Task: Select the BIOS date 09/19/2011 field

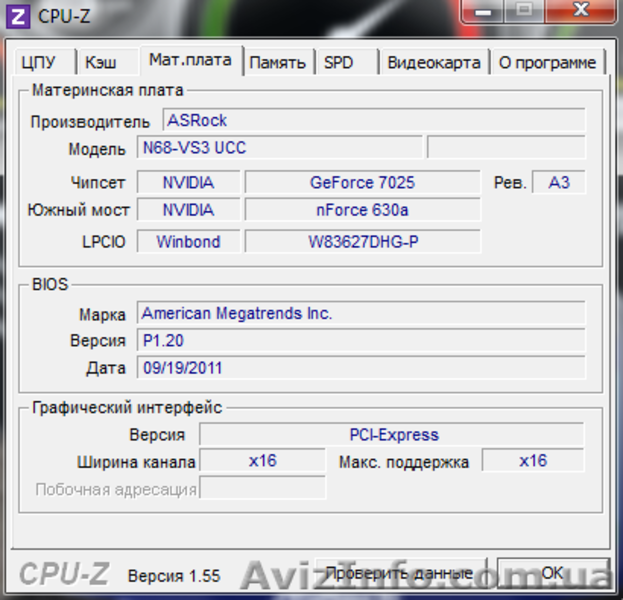Action: tap(360, 367)
